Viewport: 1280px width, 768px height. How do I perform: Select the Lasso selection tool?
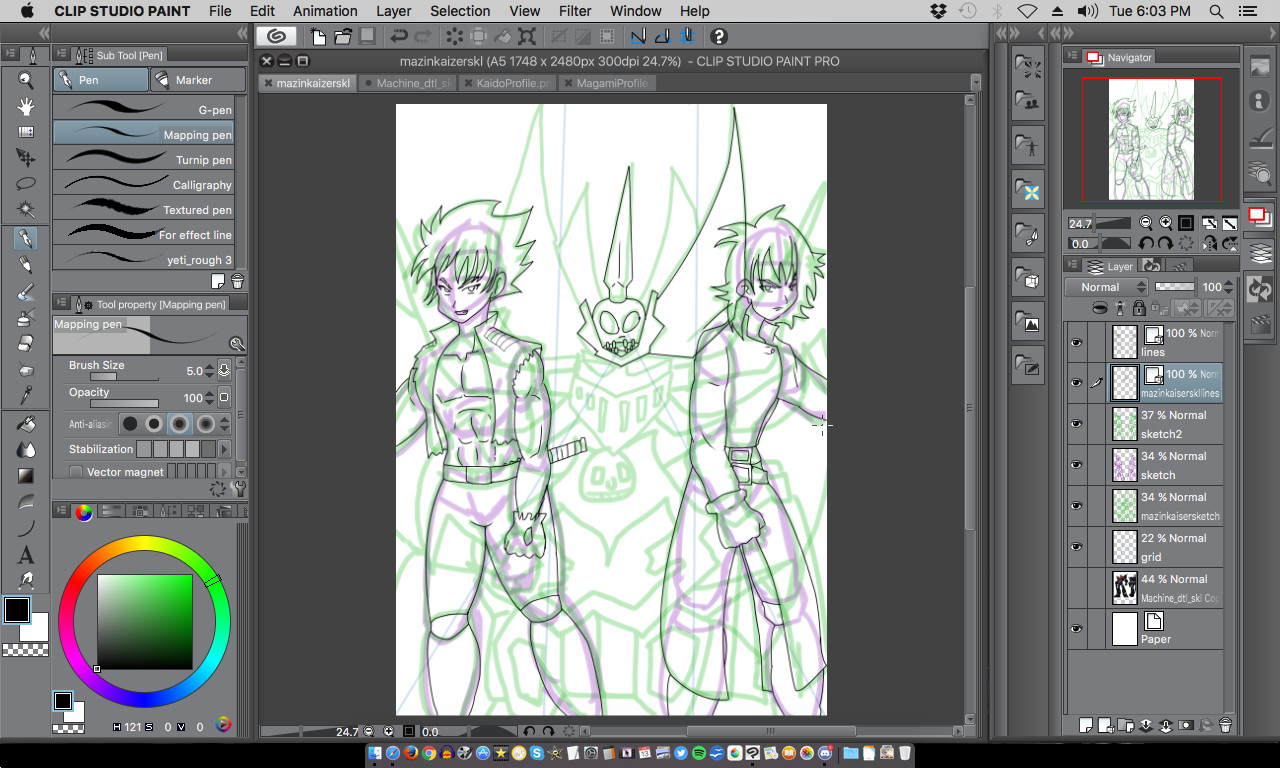click(x=26, y=184)
